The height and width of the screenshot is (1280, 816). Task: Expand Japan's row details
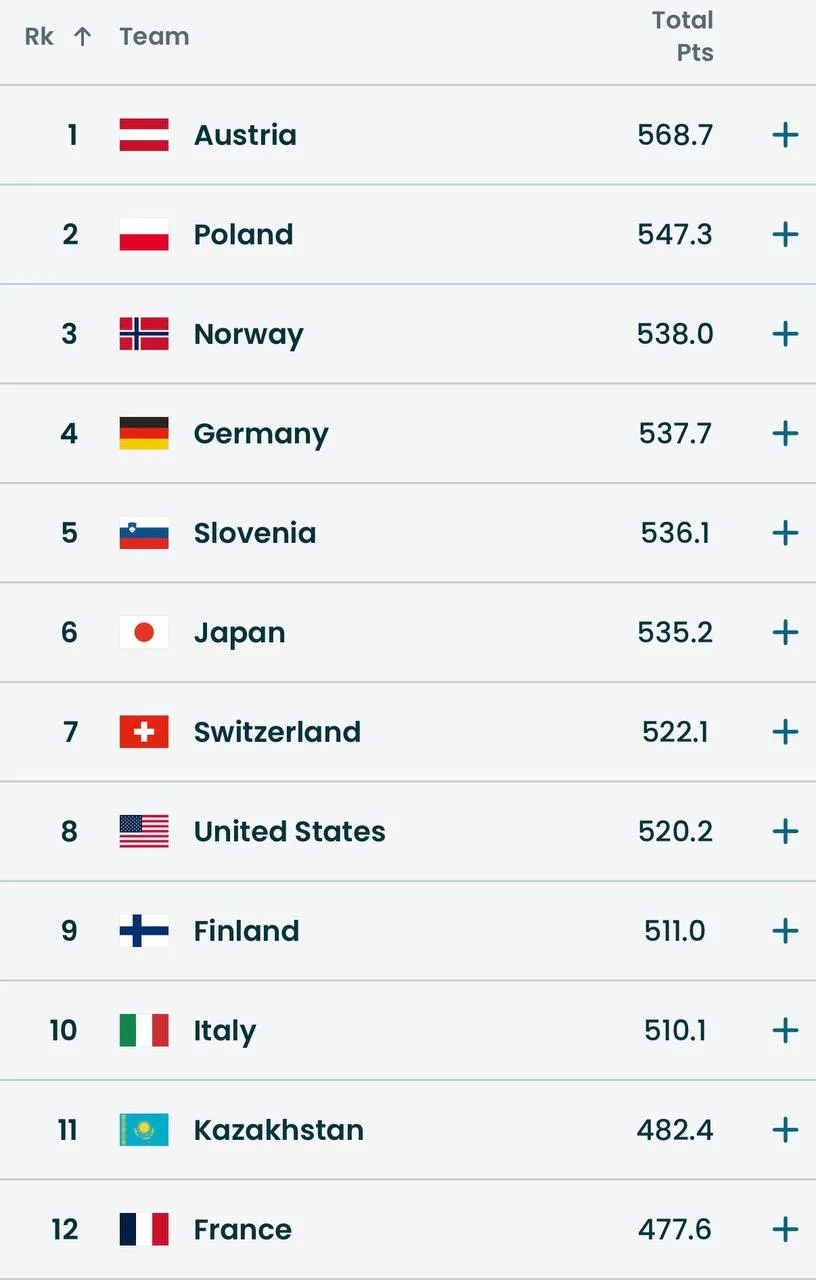785,633
